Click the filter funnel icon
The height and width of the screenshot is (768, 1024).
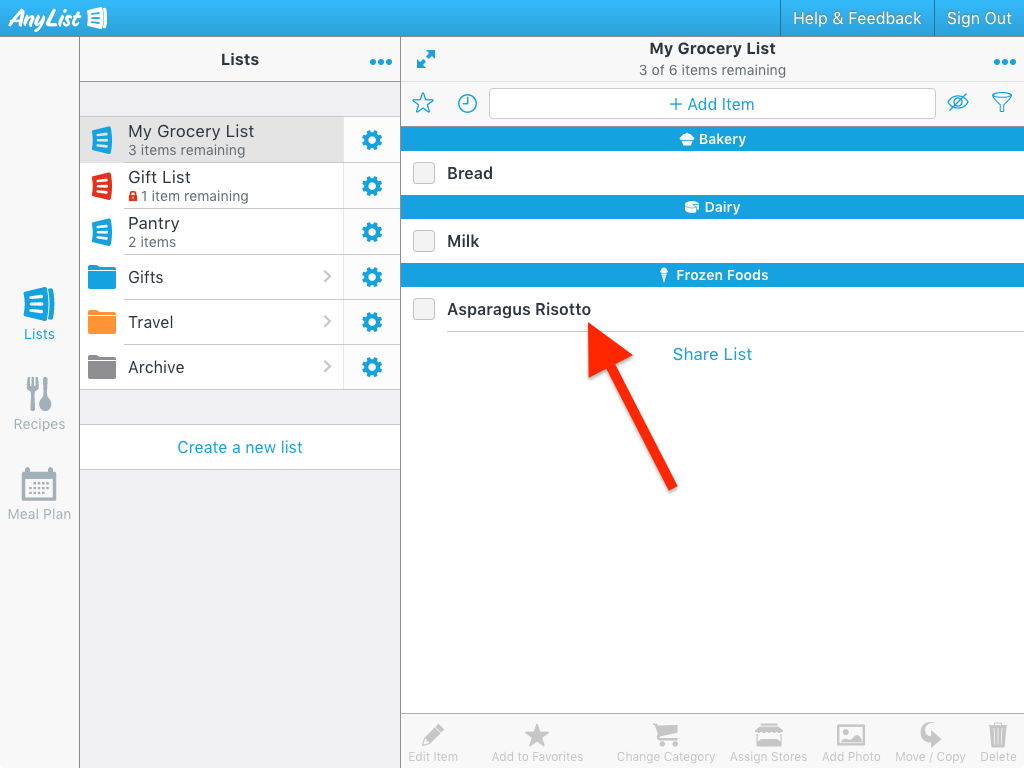(x=1001, y=102)
